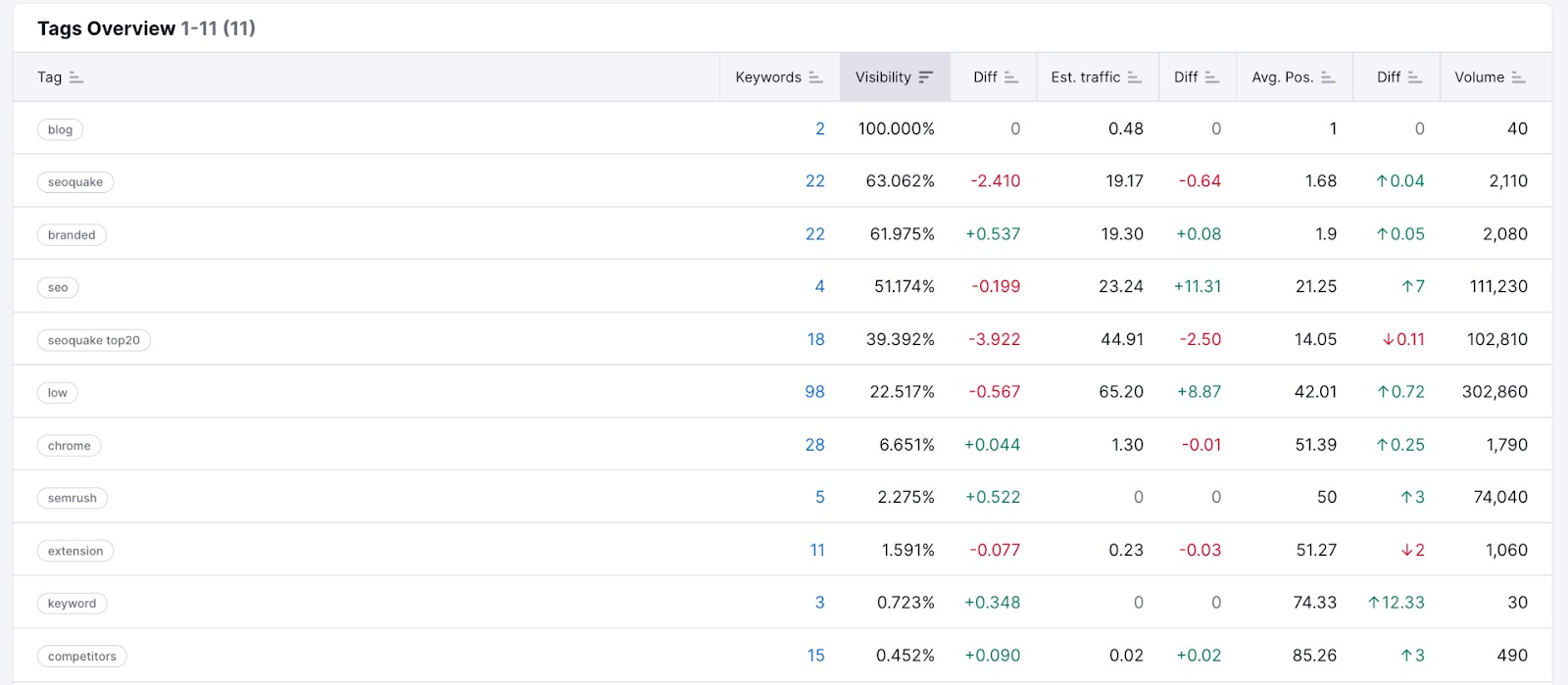Open keywords count 2 for blog
This screenshot has width=1568, height=685.
coord(820,128)
